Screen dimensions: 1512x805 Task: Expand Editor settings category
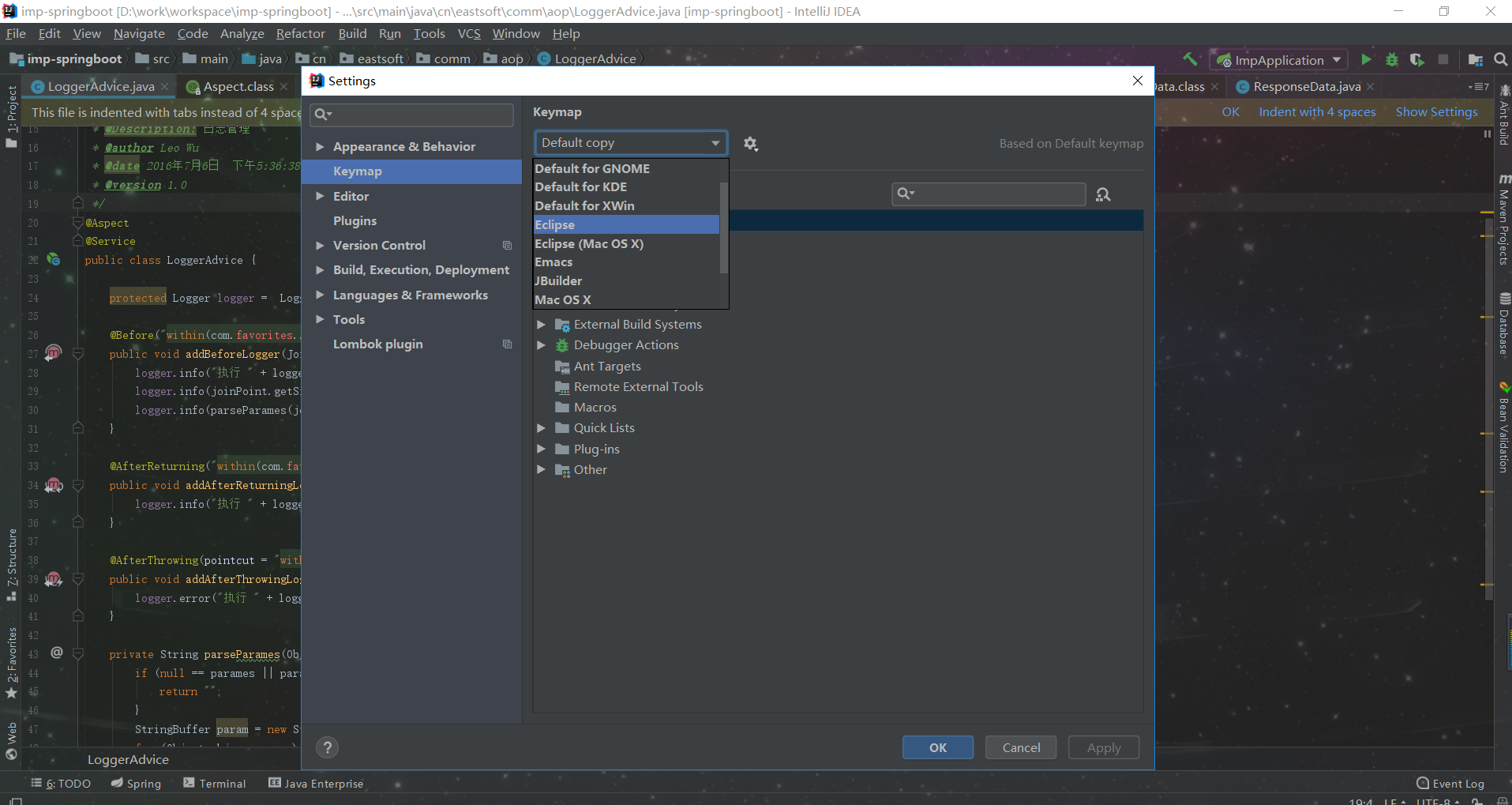320,196
